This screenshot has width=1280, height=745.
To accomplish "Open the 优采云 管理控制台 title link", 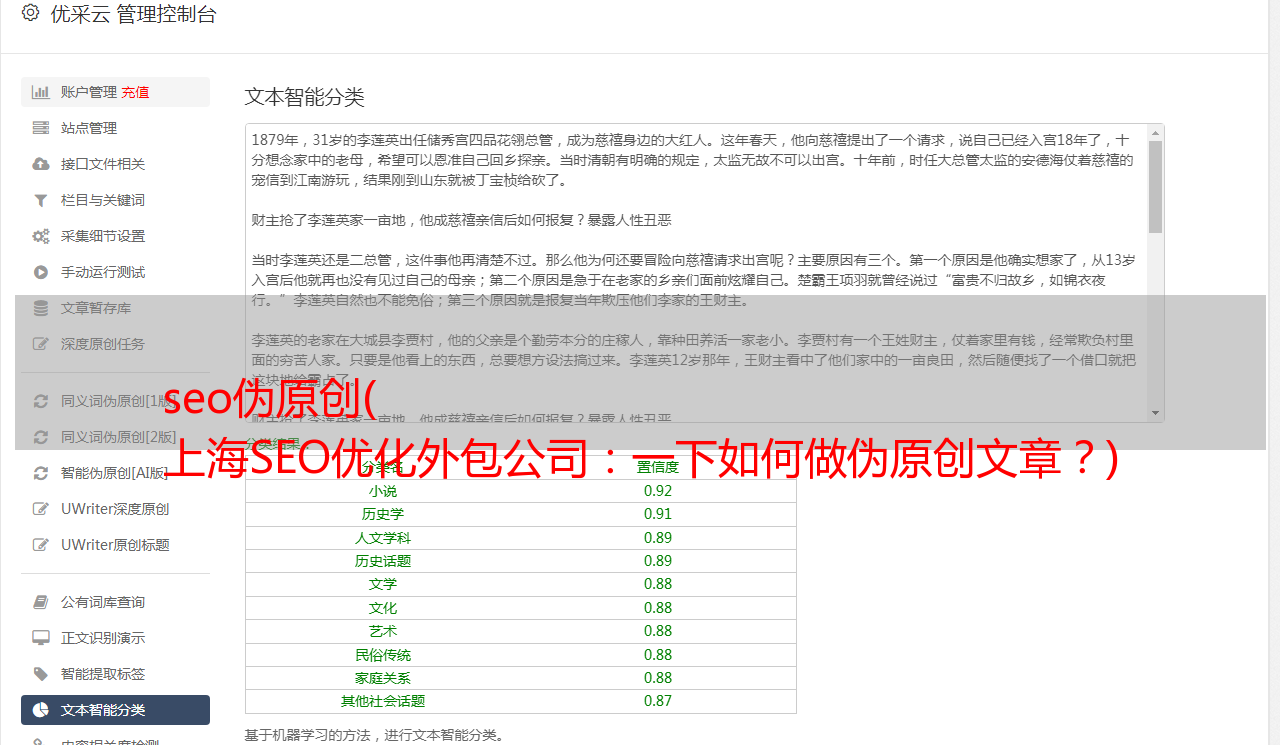I will (133, 14).
